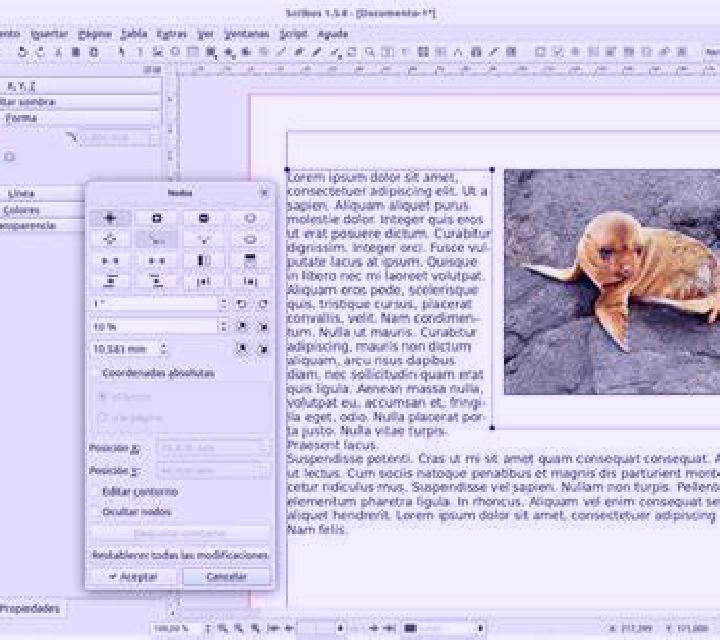
Task: Open the page number dropdown in status bar
Action: 340,628
